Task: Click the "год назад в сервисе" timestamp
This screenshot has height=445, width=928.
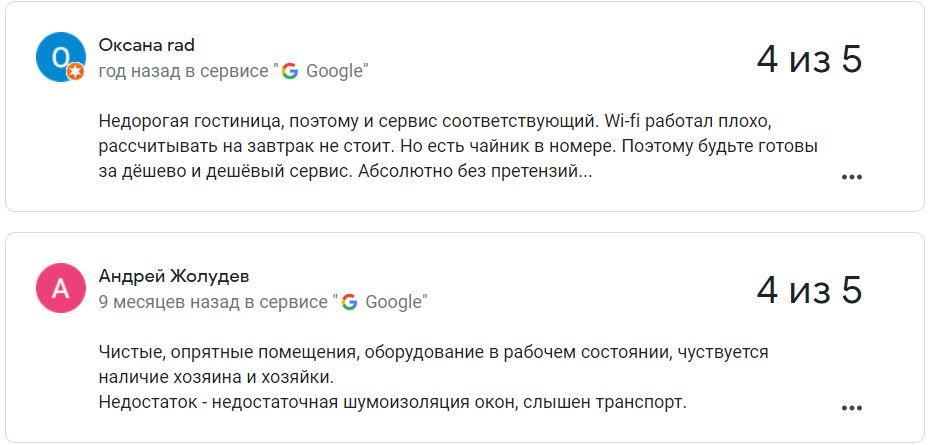Action: click(x=185, y=71)
